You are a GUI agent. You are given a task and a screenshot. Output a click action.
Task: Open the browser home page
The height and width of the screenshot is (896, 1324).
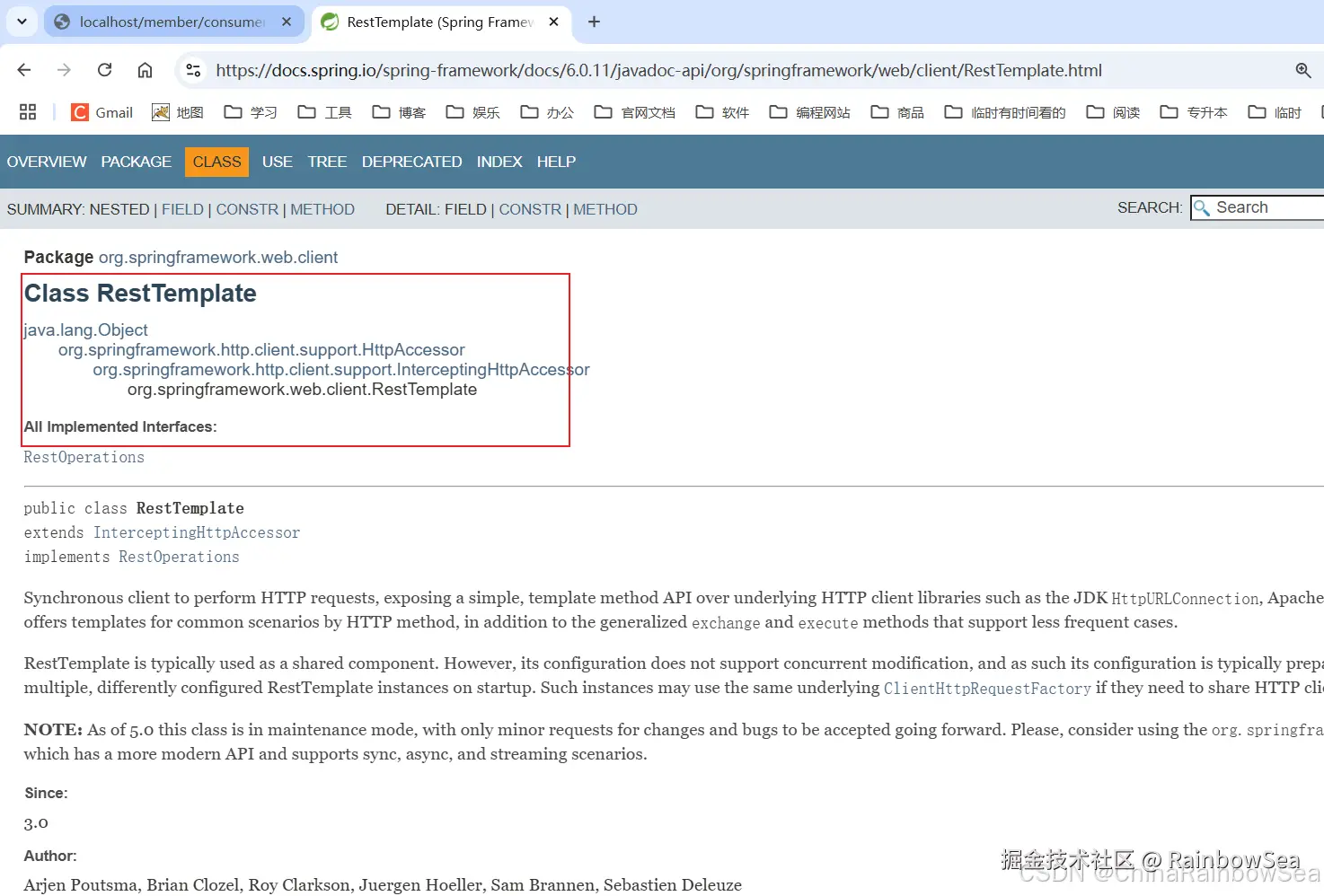click(x=145, y=70)
